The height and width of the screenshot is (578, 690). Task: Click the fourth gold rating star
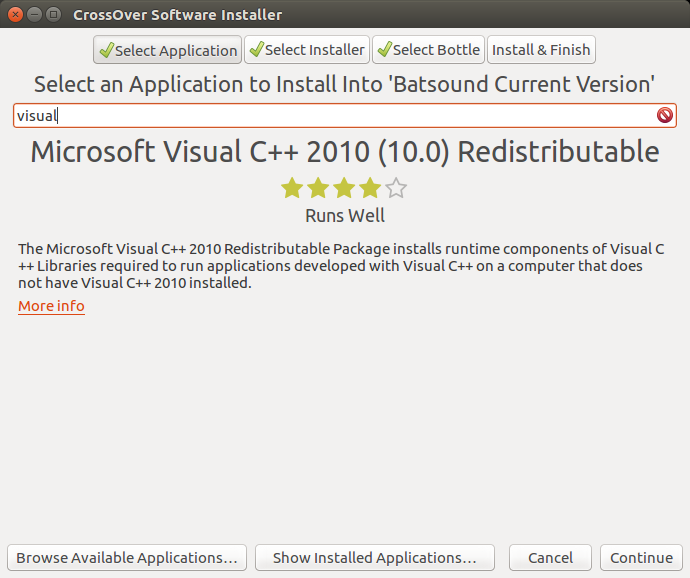coord(370,188)
